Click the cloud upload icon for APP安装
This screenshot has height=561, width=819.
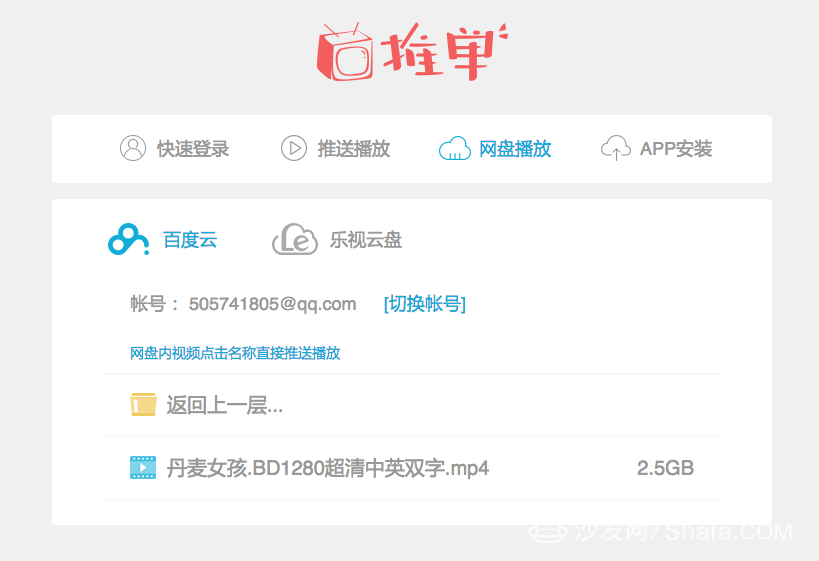click(616, 148)
